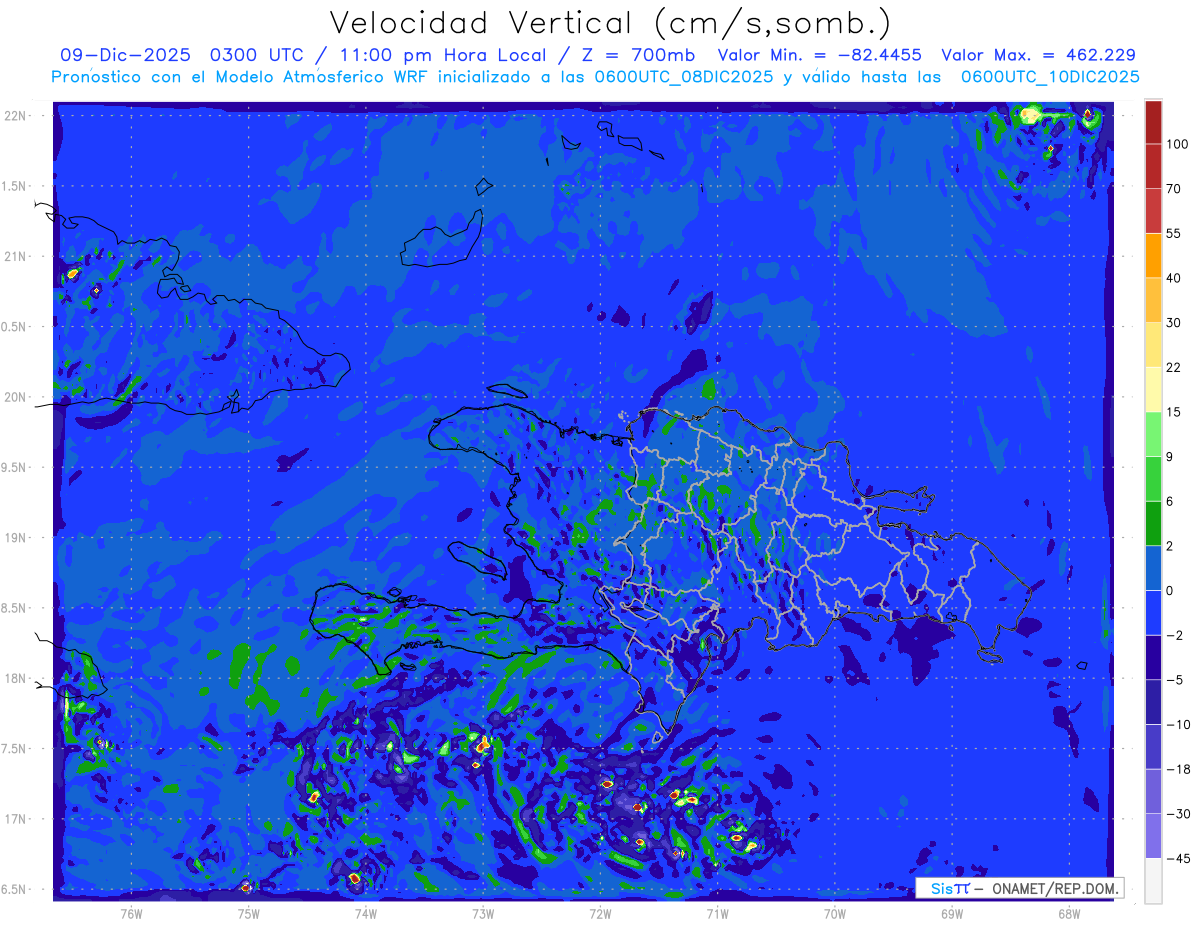Click the "21N" latitude label

(x=15, y=256)
